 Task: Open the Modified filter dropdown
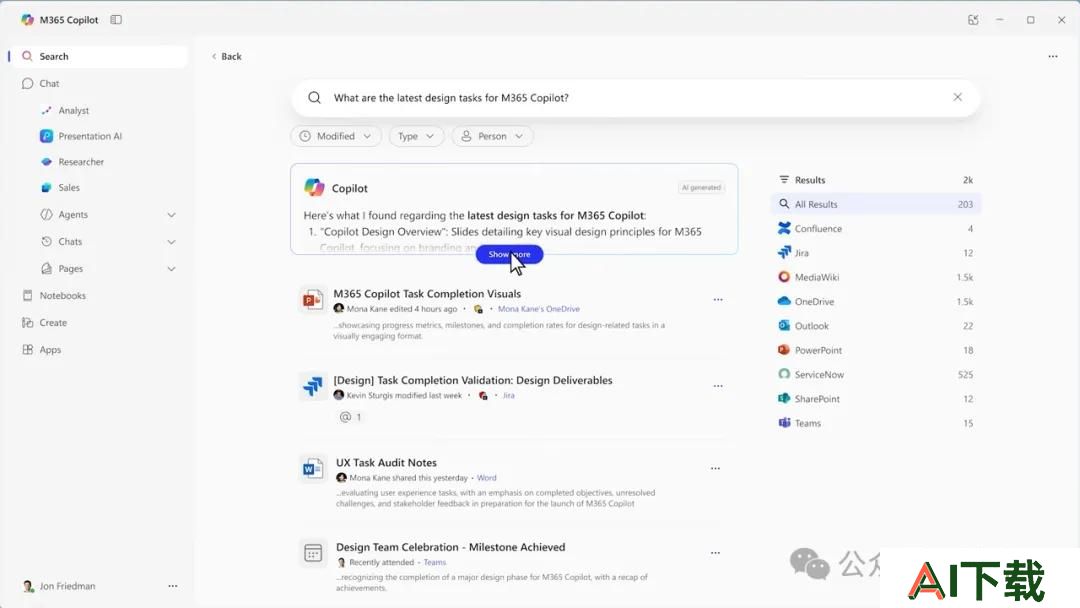point(335,136)
